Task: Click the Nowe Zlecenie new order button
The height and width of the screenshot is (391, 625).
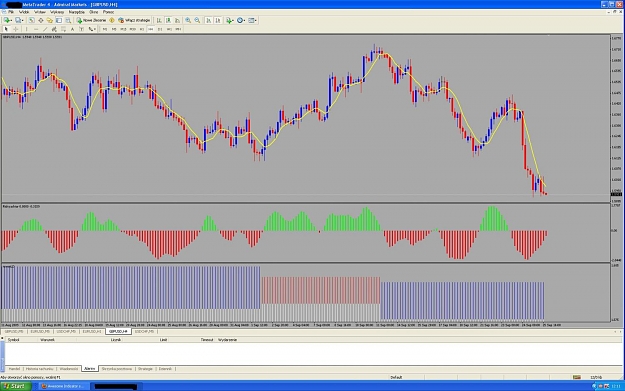Action: [x=91, y=20]
